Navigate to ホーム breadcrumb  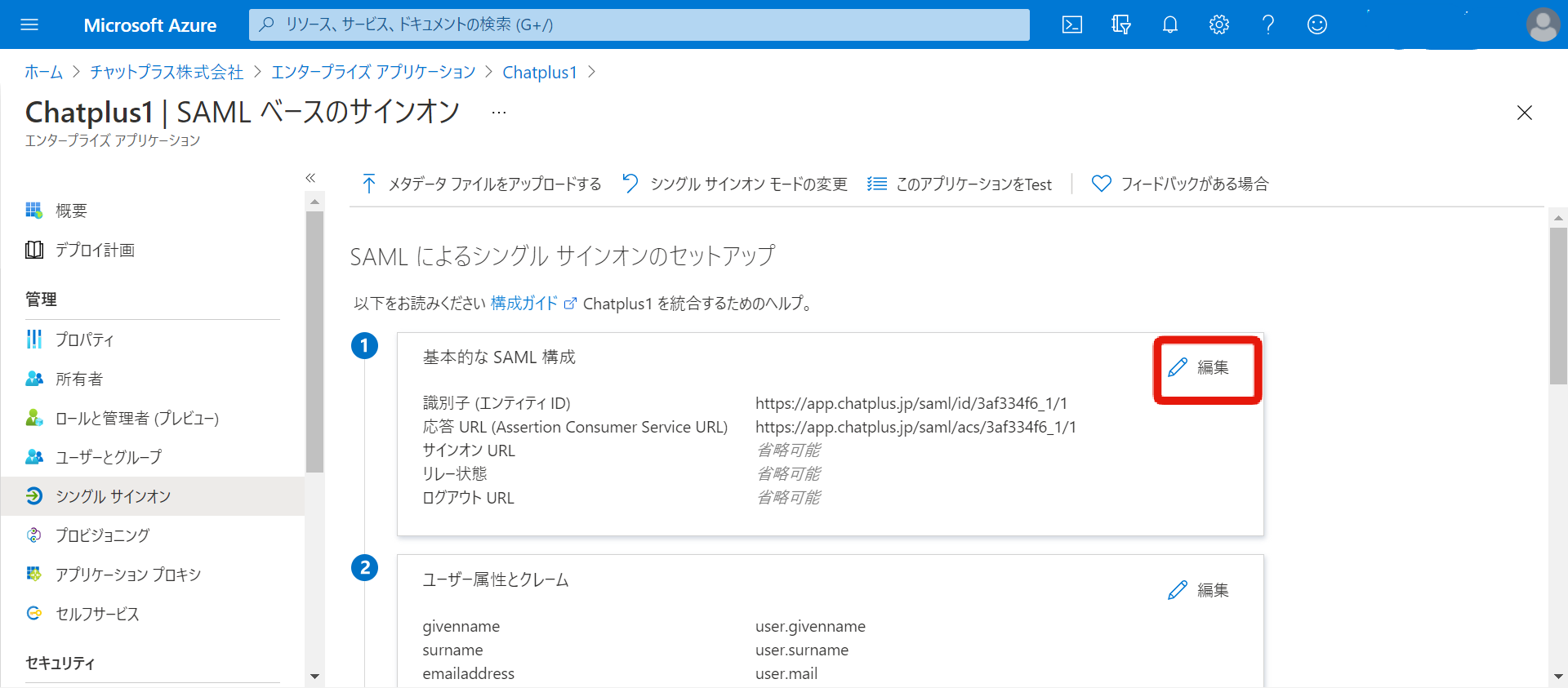tap(43, 72)
